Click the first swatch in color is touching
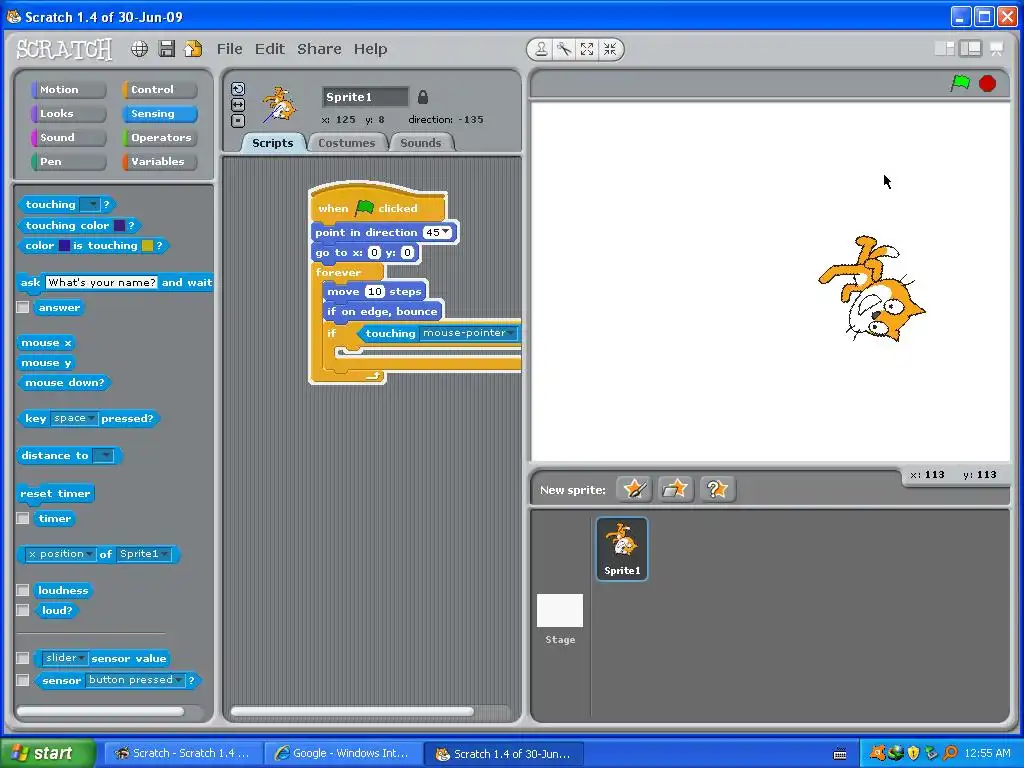 tap(64, 246)
